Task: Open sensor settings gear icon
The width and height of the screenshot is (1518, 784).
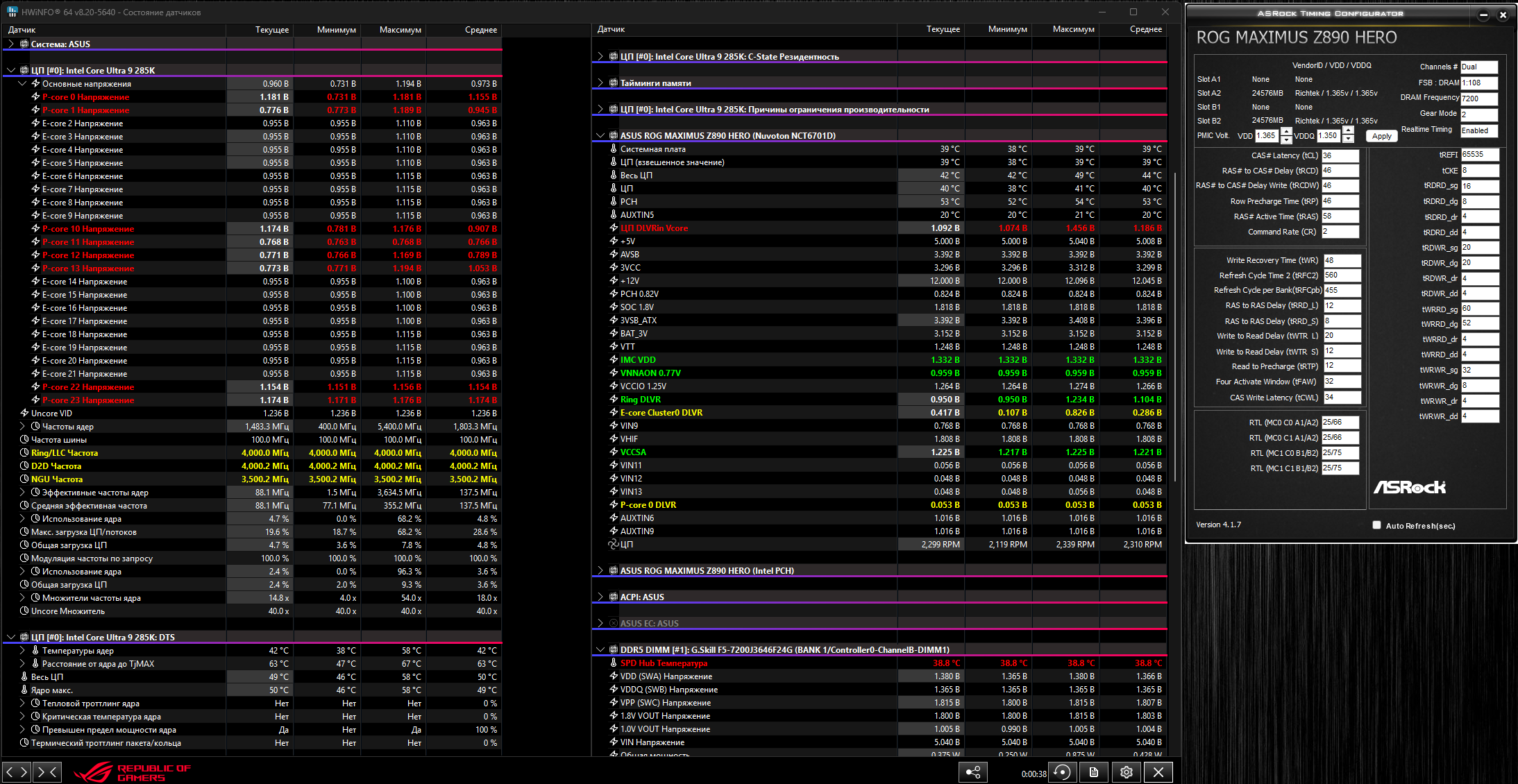Action: point(1126,772)
